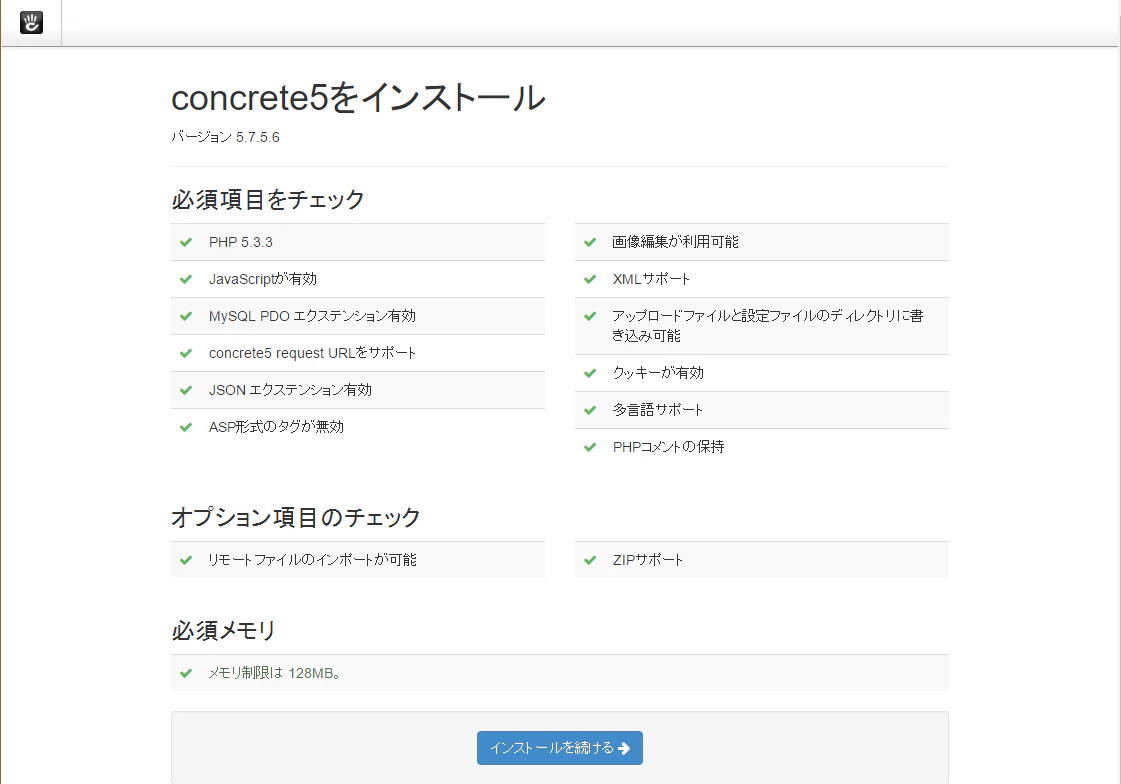Click the checkmark next to JSON エクステンション有効
Image resolution: width=1121 pixels, height=784 pixels.
[x=186, y=390]
